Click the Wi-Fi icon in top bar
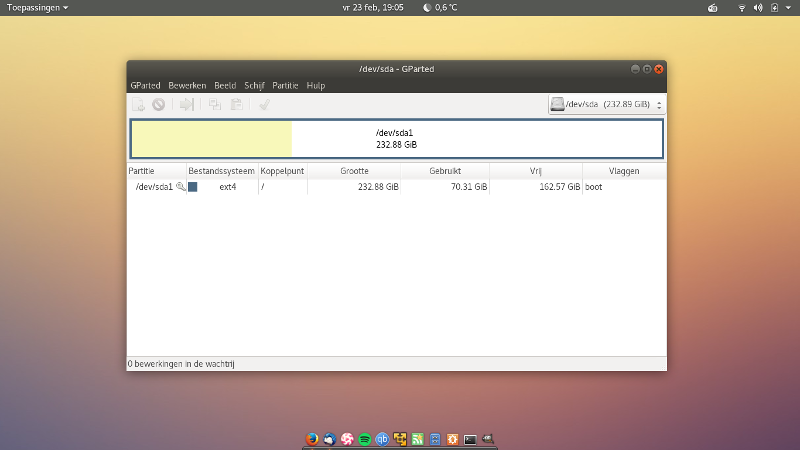The width and height of the screenshot is (800, 450). click(742, 8)
